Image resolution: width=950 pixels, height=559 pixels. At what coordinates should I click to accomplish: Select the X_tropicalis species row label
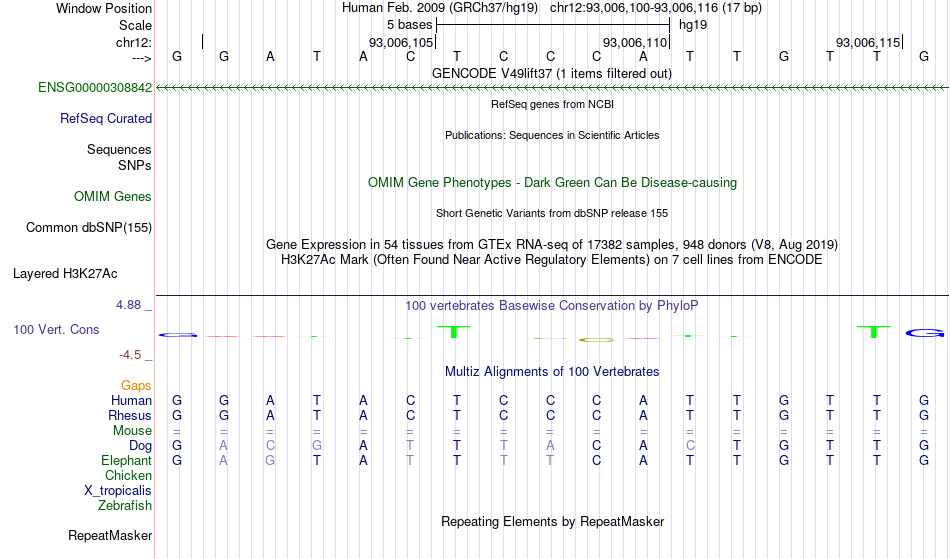[118, 491]
